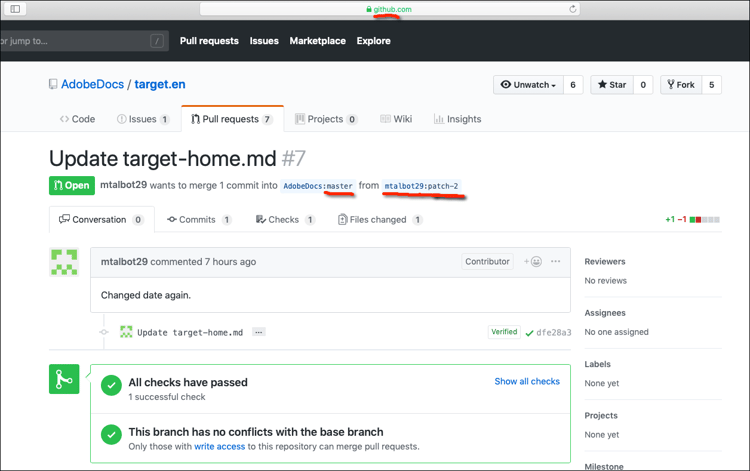Image resolution: width=750 pixels, height=471 pixels.
Task: Switch to the Code tab
Action: coord(77,119)
